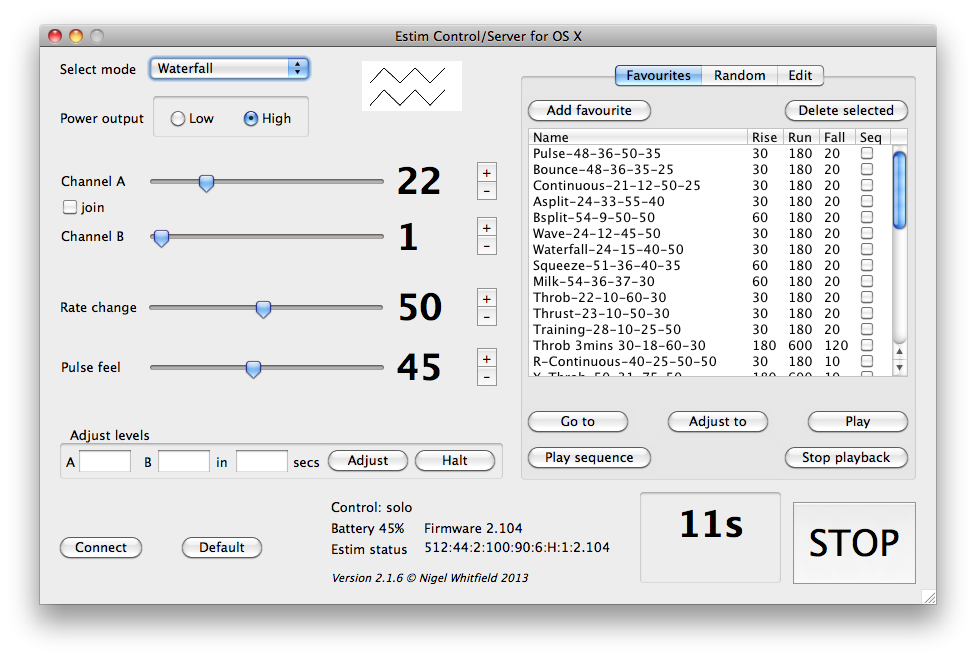Screen dimensions: 976x659
Task: Select Waterfall-24-15-40-50 in the favourites list
Action: coord(610,249)
